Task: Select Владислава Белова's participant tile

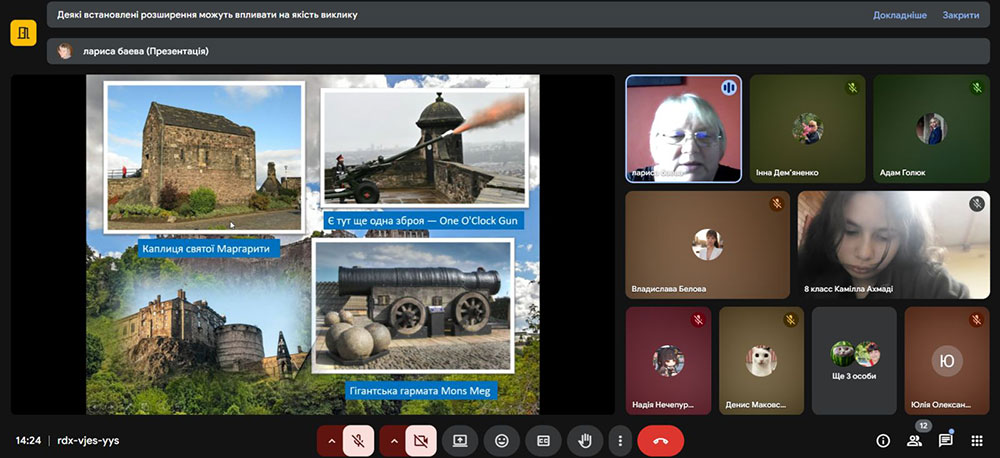Action: (x=707, y=245)
